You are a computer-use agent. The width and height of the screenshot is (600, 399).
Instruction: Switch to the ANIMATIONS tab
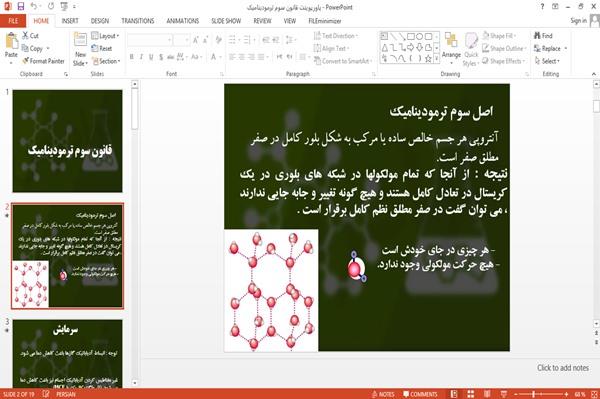point(183,21)
